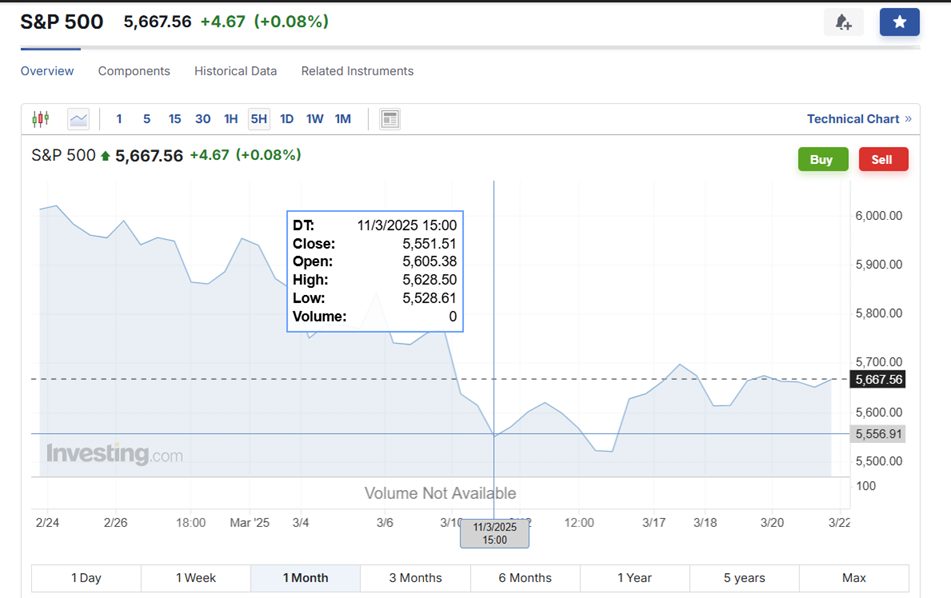Click the Mar '25 date axis label
This screenshot has width=951, height=598.
click(249, 523)
